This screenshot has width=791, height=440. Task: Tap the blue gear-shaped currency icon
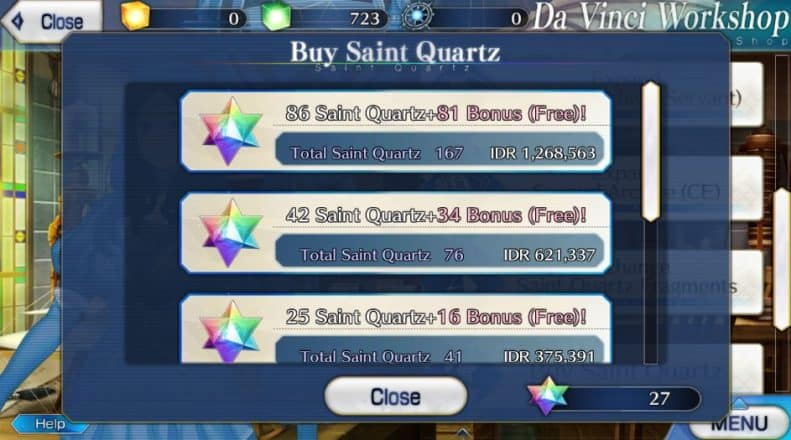click(417, 16)
